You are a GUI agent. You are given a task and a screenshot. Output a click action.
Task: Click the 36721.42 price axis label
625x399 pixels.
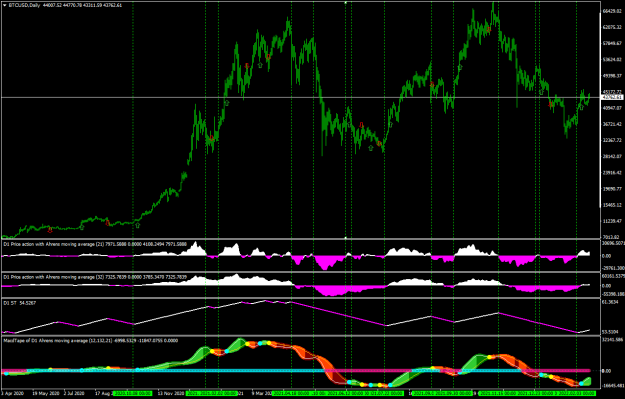coord(613,124)
